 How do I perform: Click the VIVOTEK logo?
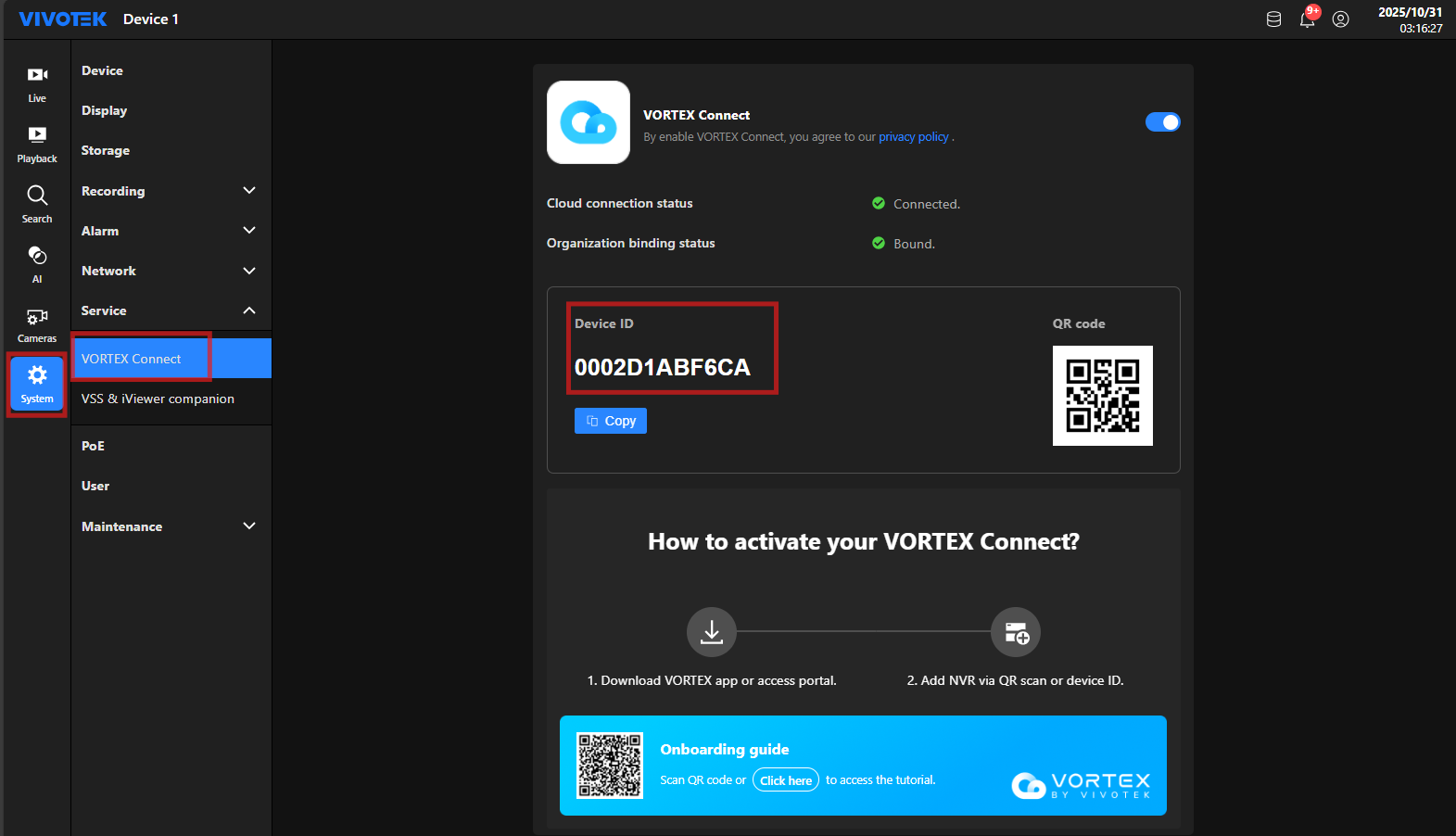63,19
